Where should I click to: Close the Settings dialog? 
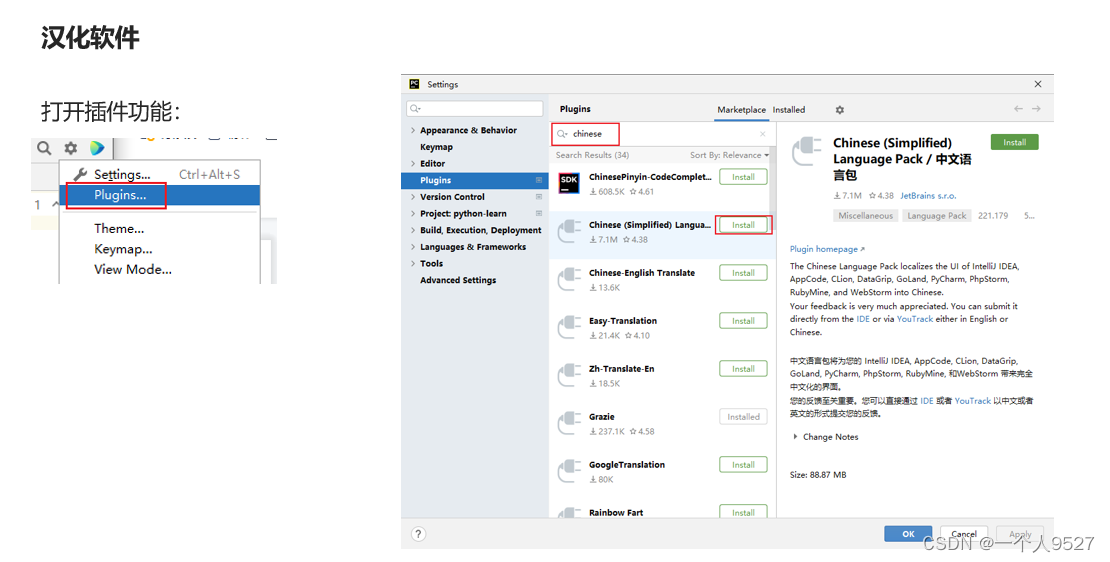pos(1038,84)
